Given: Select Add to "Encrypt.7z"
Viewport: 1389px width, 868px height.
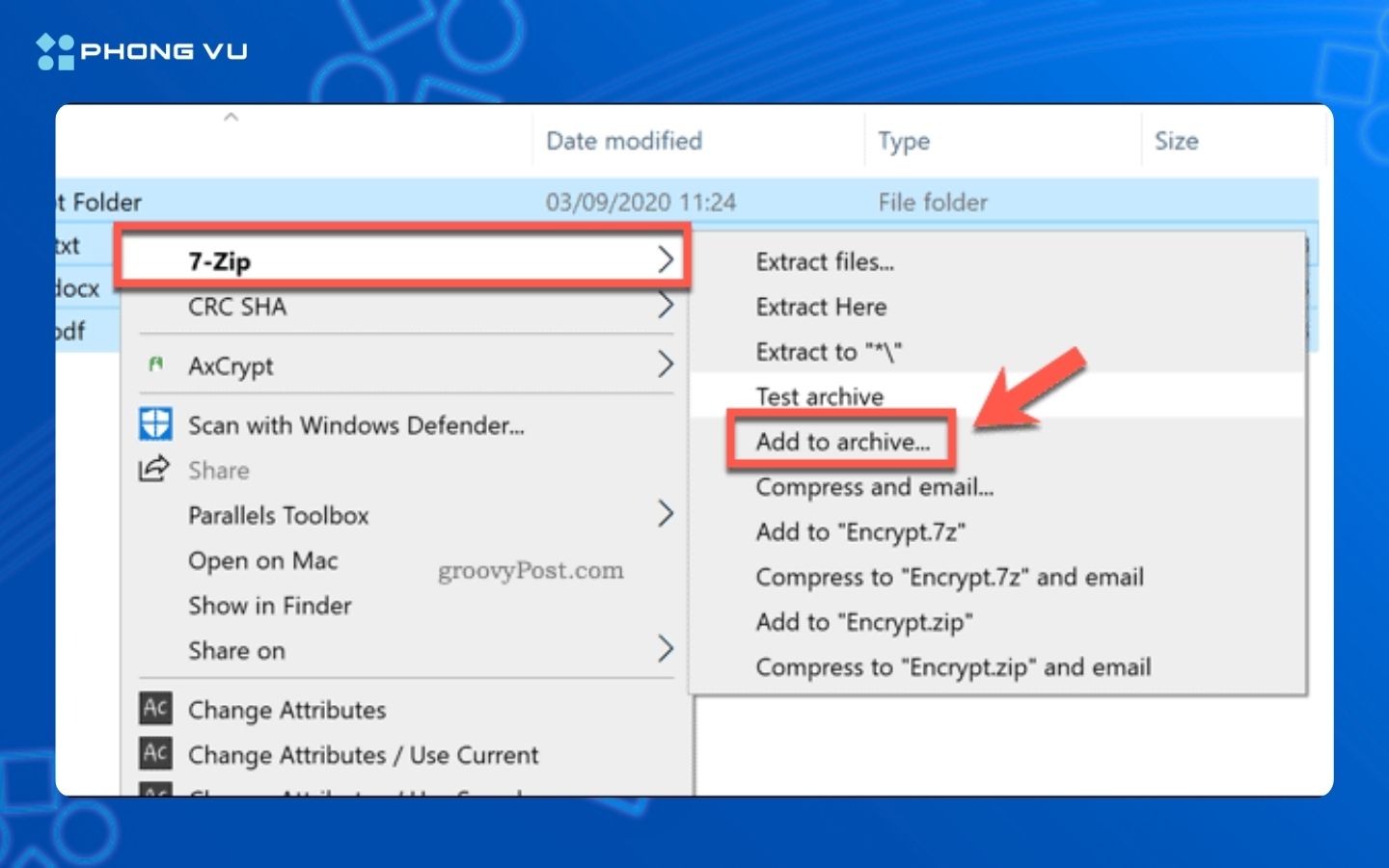Looking at the screenshot, I should 998,531.
